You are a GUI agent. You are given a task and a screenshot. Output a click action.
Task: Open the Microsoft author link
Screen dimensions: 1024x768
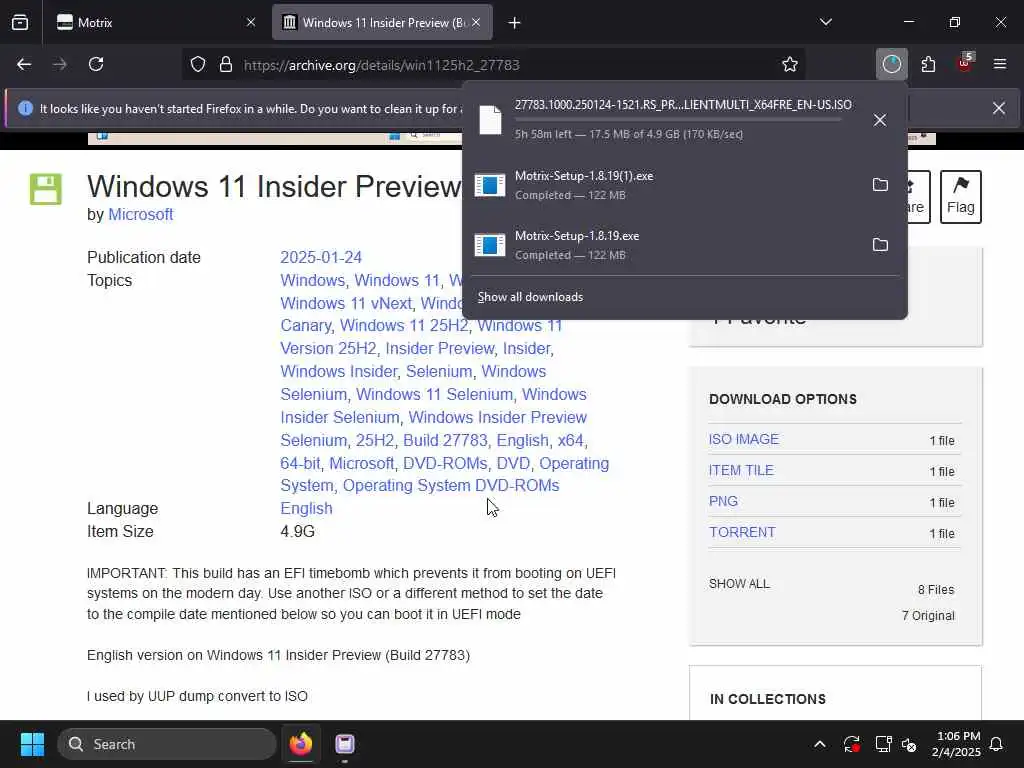pos(140,214)
